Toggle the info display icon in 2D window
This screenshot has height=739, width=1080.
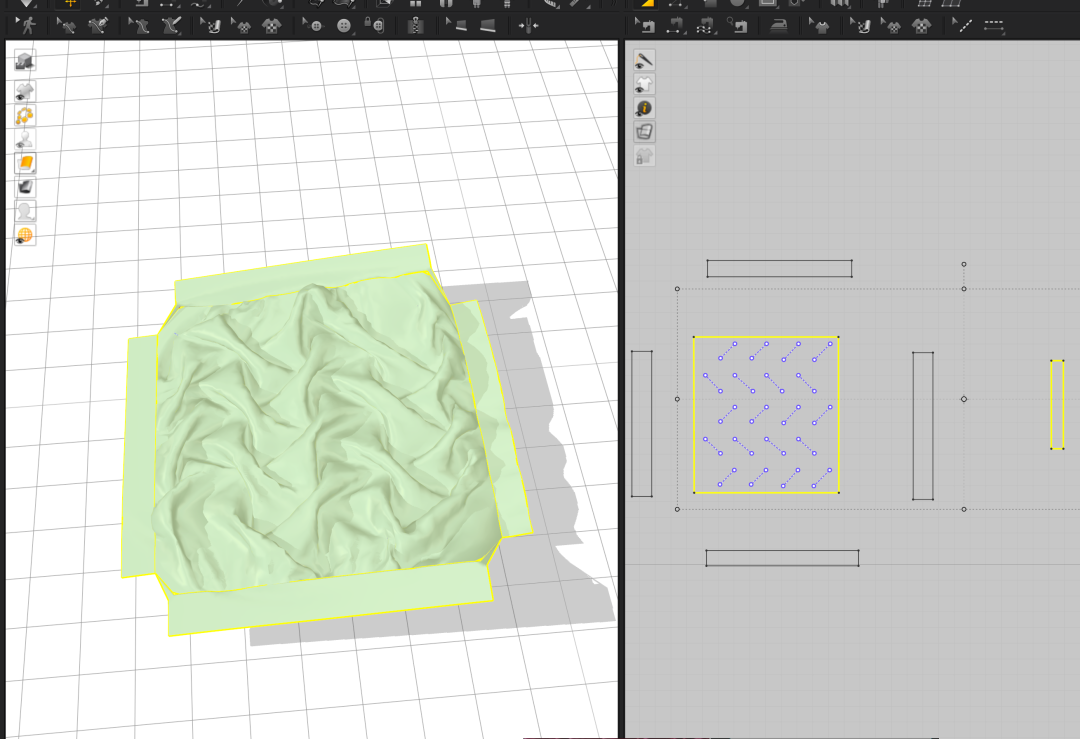(x=644, y=108)
